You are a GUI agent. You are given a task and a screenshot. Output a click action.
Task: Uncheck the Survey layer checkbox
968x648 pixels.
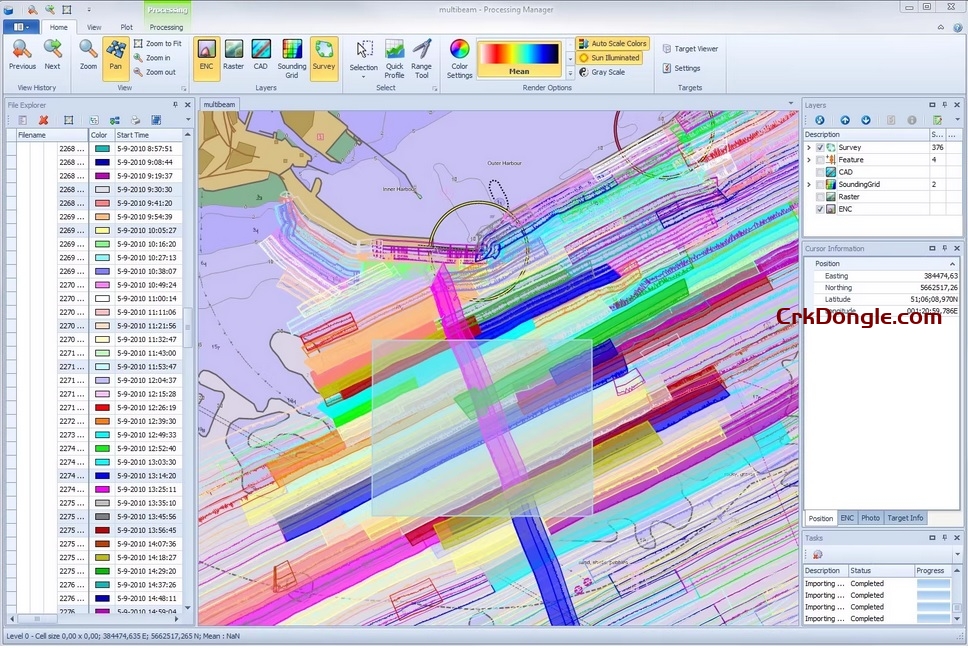coord(819,147)
